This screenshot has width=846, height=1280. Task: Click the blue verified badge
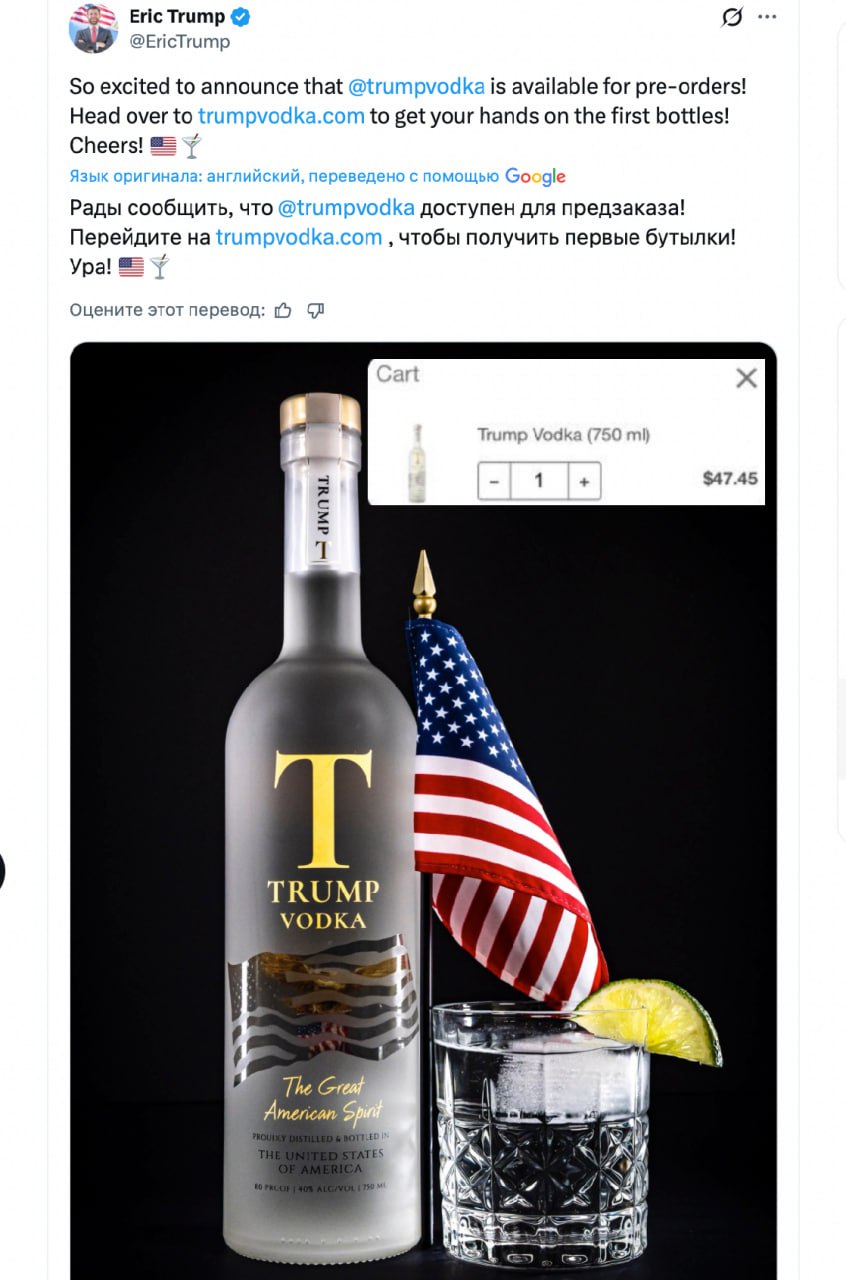[241, 17]
